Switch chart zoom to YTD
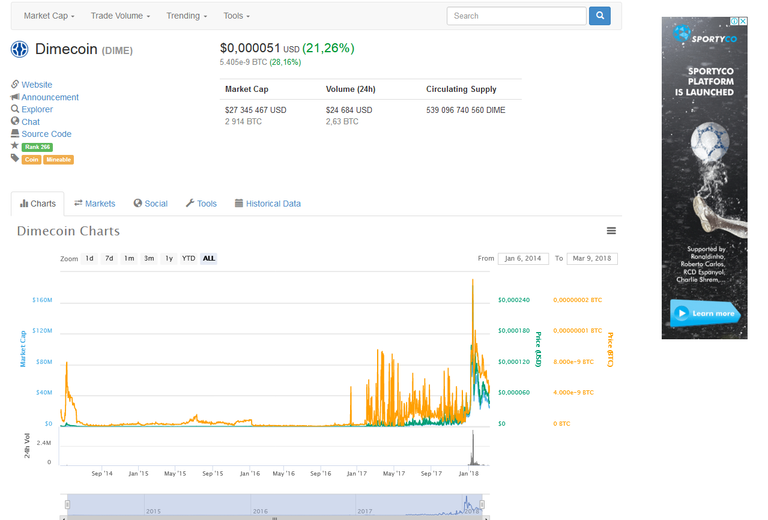The width and height of the screenshot is (768, 520). (189, 259)
